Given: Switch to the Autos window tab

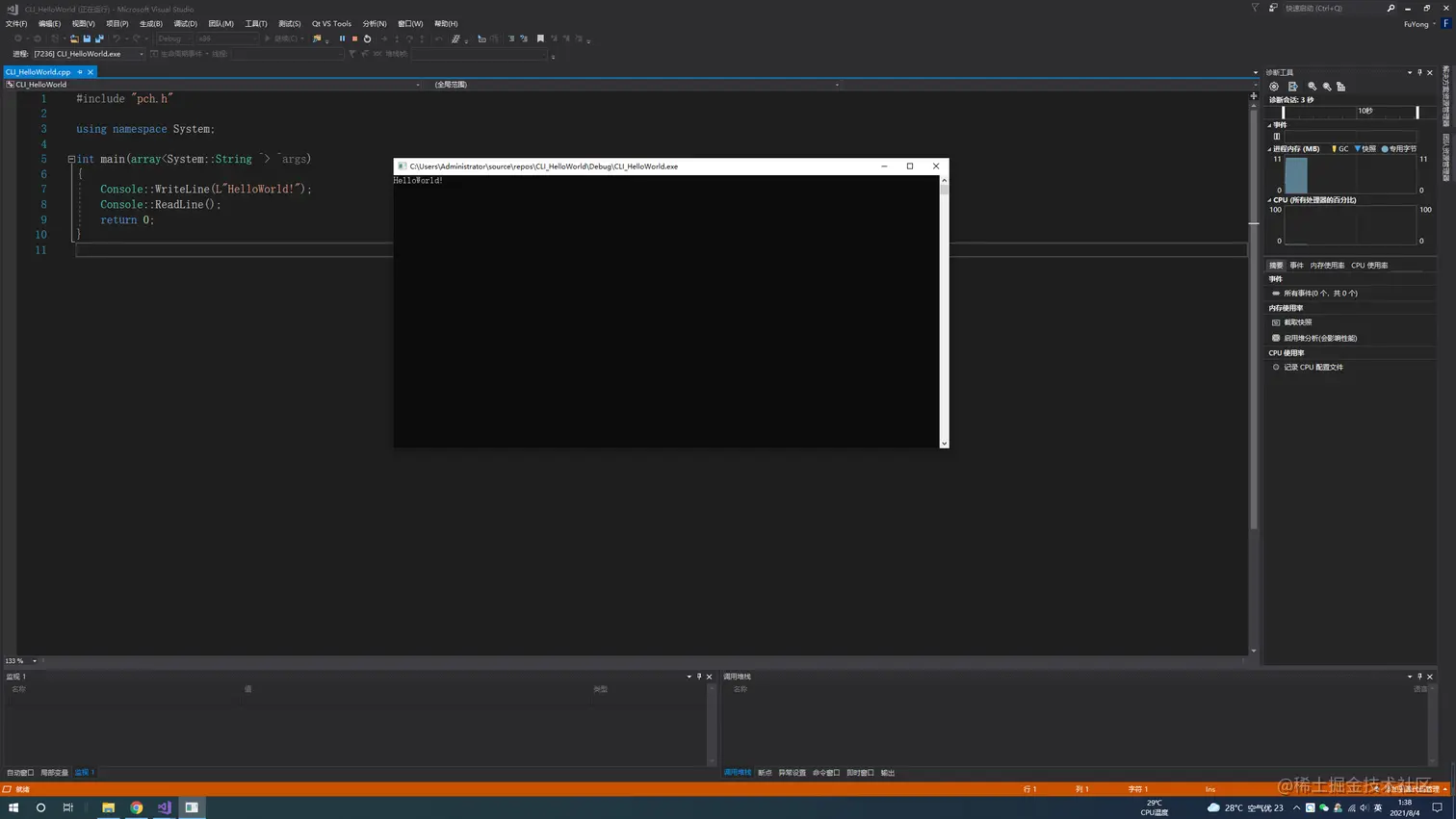Looking at the screenshot, I should (x=20, y=773).
